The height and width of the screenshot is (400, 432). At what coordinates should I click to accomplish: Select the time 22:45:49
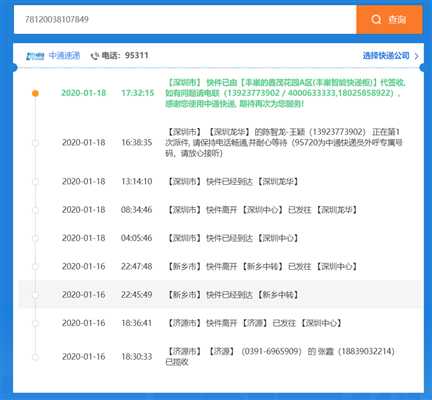(137, 295)
